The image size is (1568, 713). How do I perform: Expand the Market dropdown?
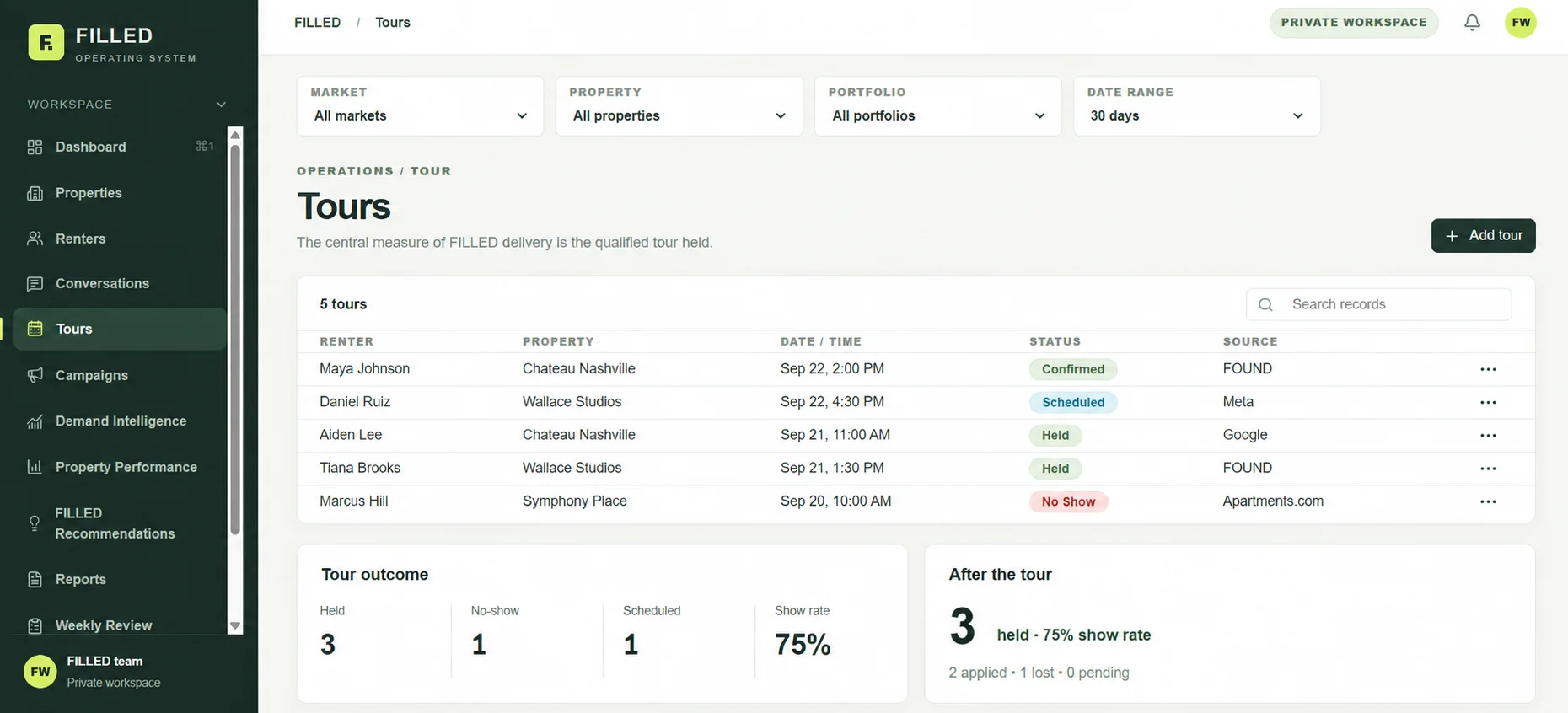(420, 106)
